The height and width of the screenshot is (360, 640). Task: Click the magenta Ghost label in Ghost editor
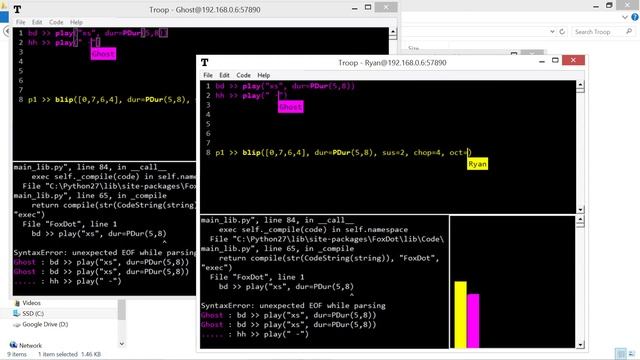103,54
